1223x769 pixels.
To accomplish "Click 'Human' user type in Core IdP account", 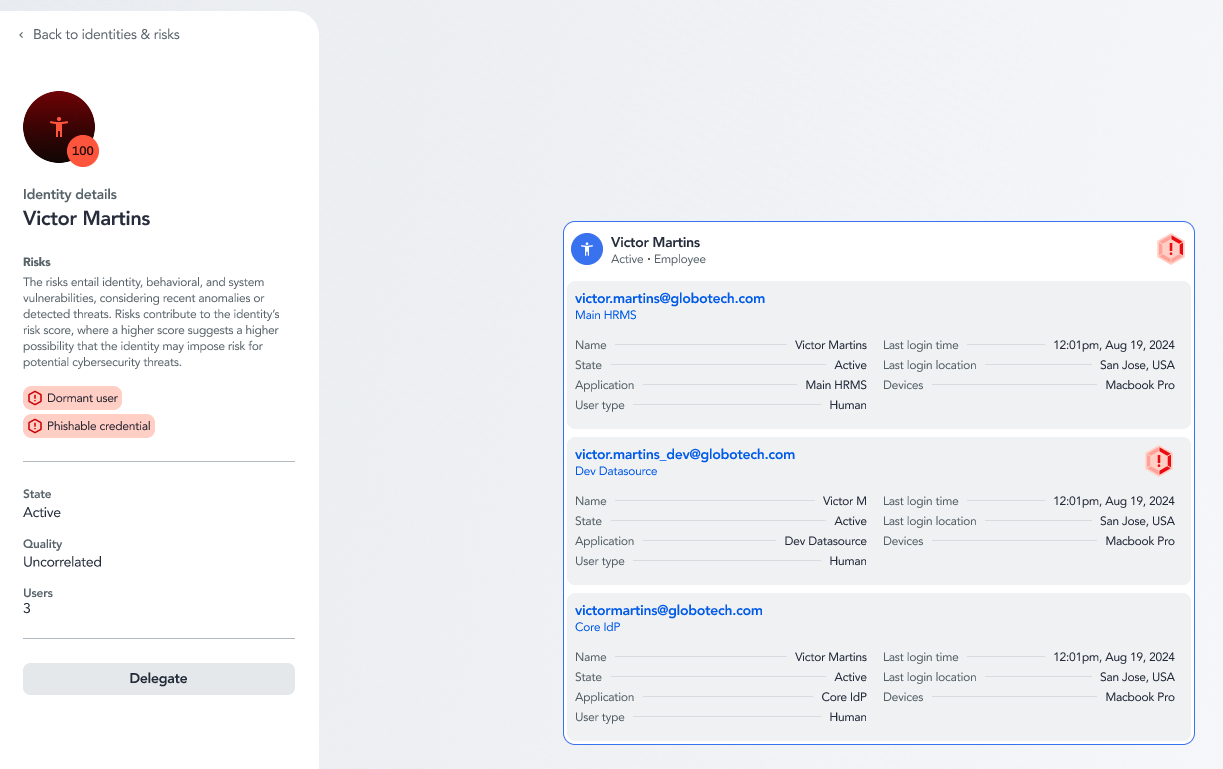I will (848, 717).
